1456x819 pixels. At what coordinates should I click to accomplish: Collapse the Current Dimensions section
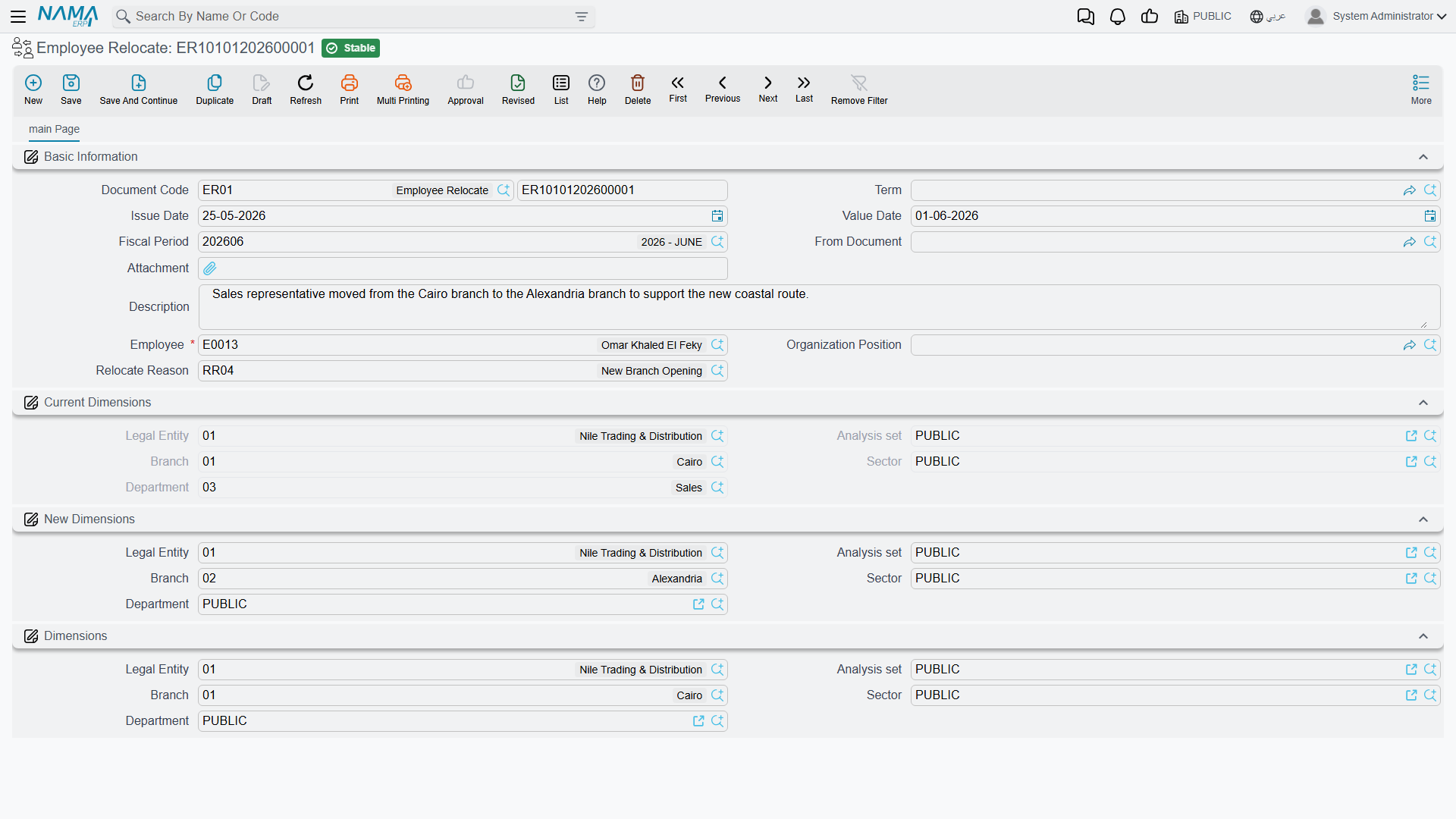pos(1423,403)
